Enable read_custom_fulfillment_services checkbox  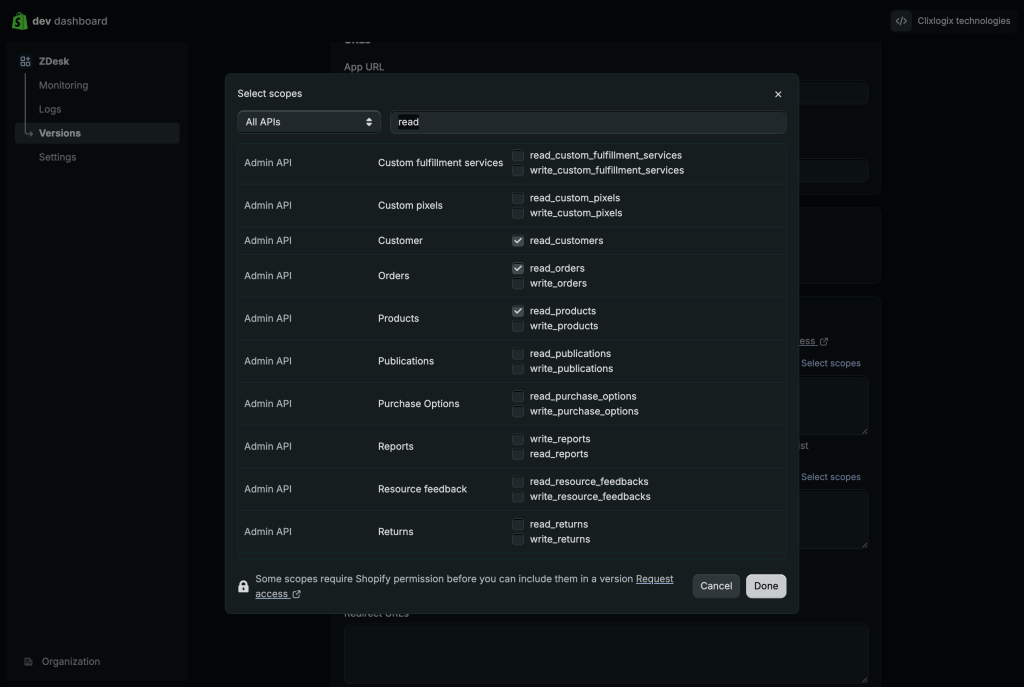tap(518, 155)
